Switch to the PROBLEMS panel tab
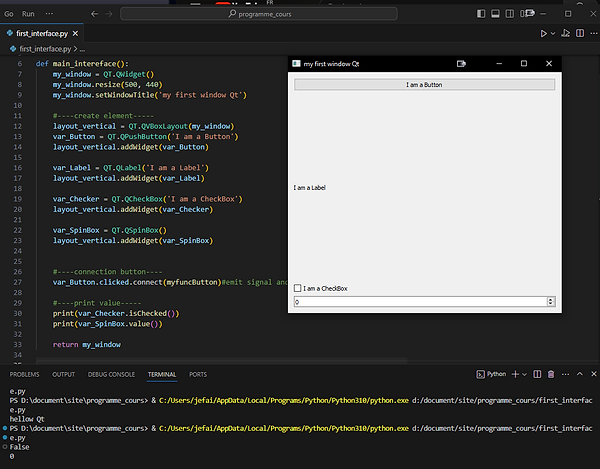 click(24, 375)
